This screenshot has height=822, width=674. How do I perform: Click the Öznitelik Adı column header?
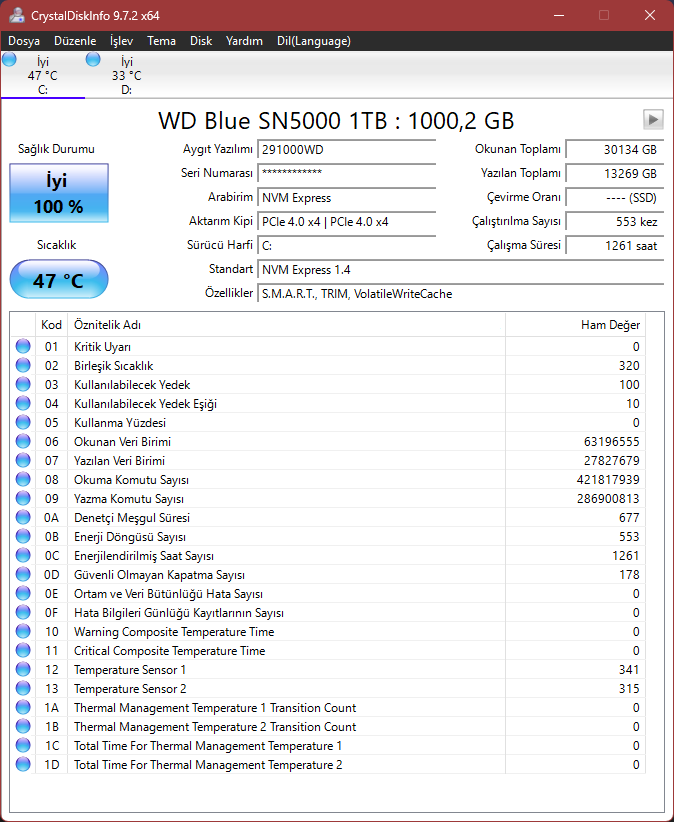[x=286, y=325]
